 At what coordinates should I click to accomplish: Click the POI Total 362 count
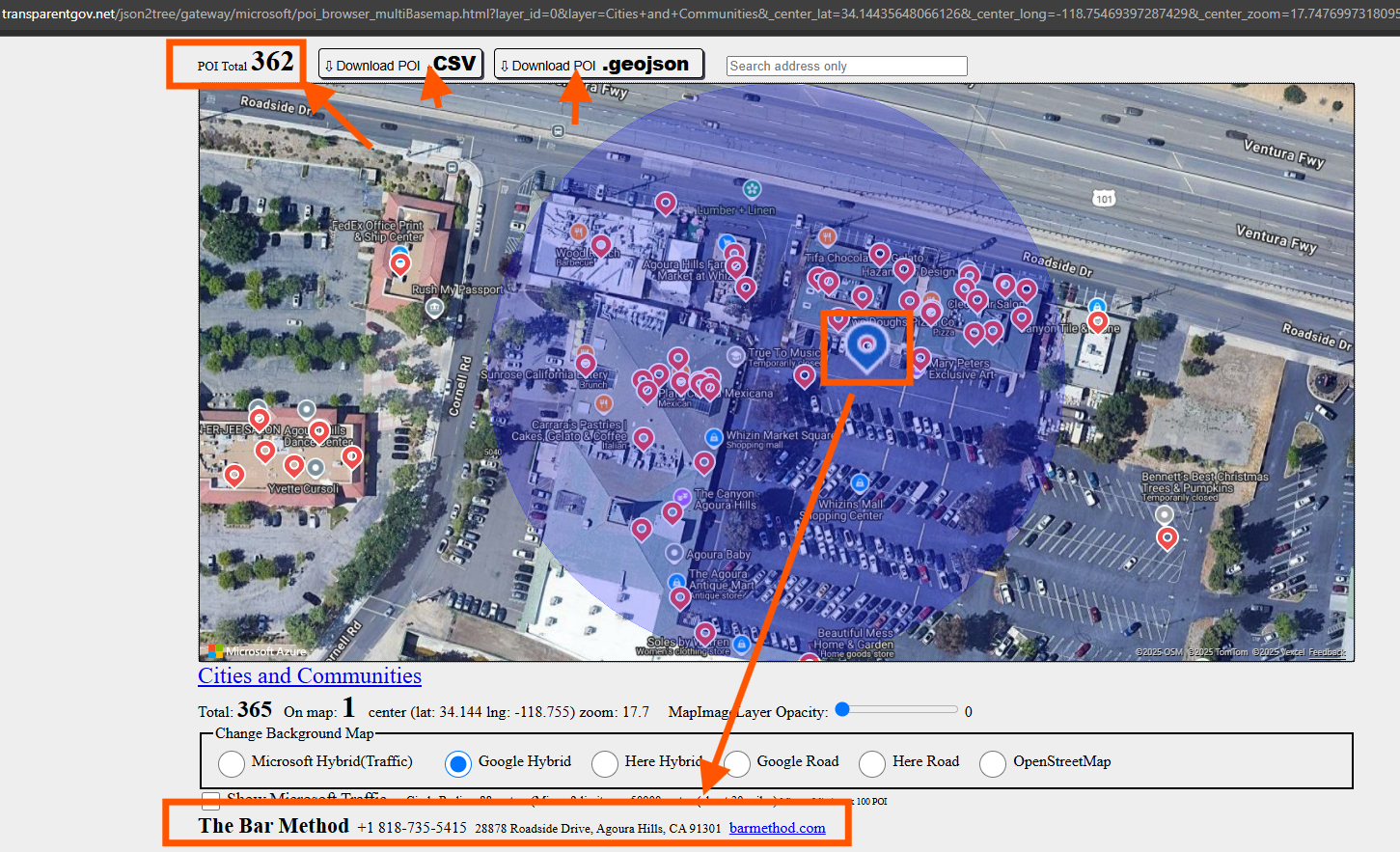245,62
